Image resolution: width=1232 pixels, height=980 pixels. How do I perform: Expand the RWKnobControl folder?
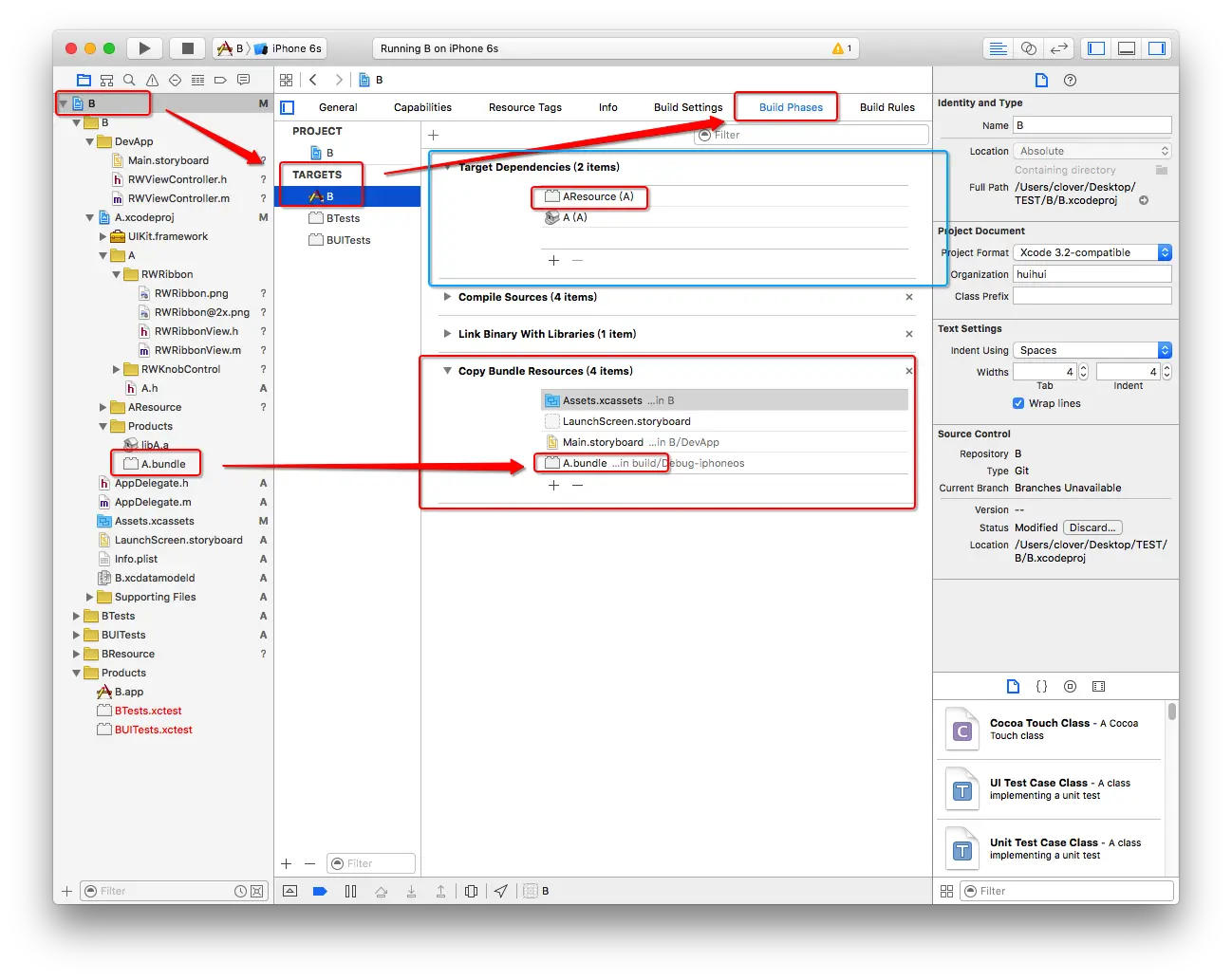pos(117,369)
